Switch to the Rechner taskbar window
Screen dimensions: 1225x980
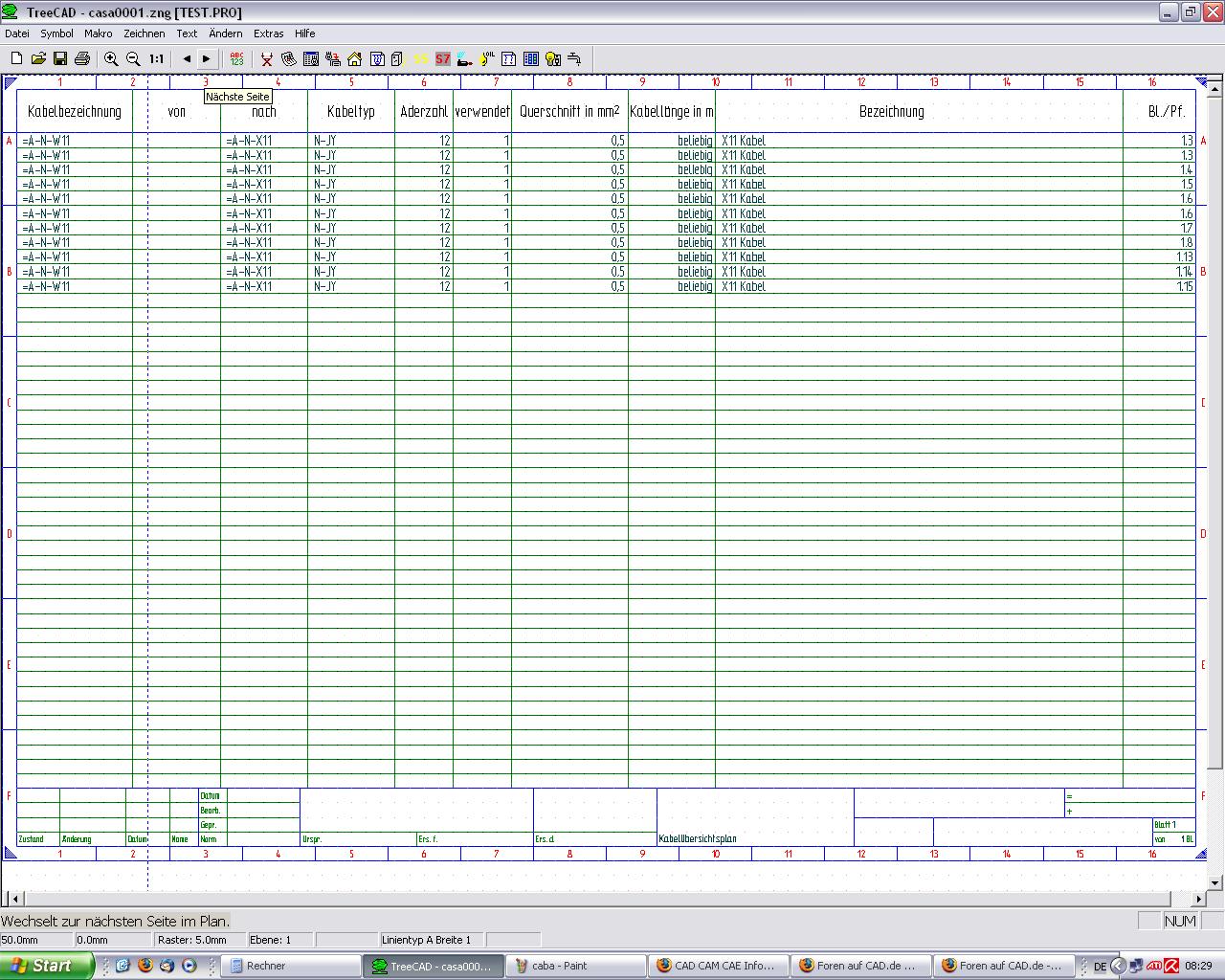(291, 966)
